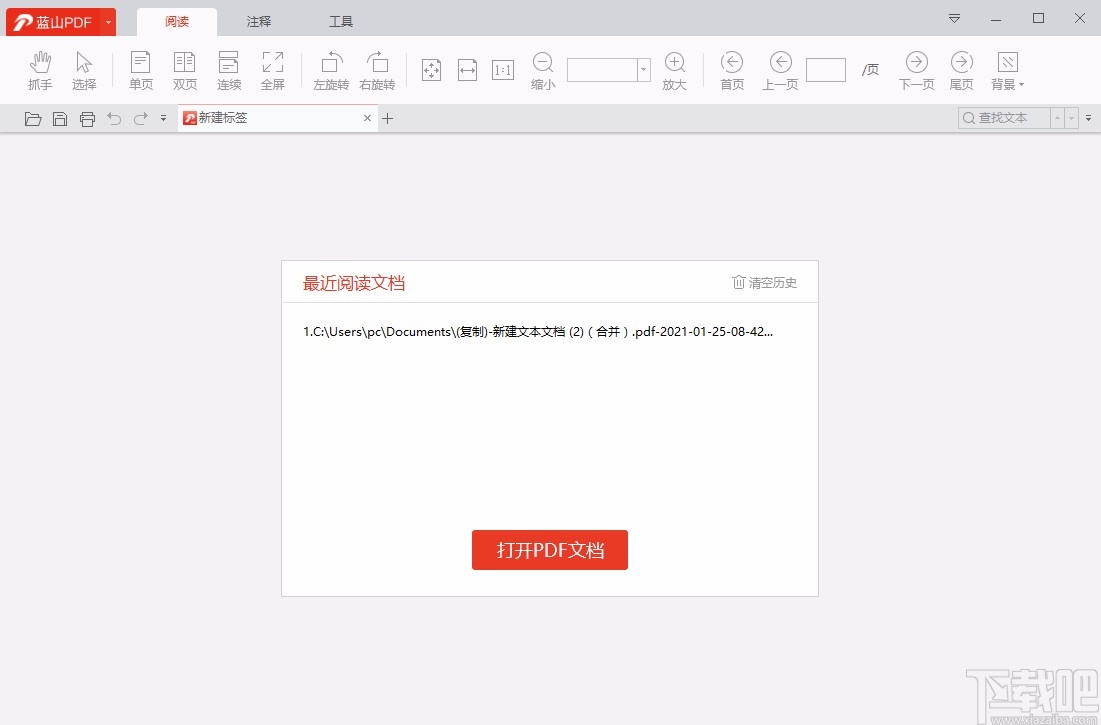Go to first page (首页)
Screen dimensions: 1101x725
pyautogui.click(x=732, y=71)
